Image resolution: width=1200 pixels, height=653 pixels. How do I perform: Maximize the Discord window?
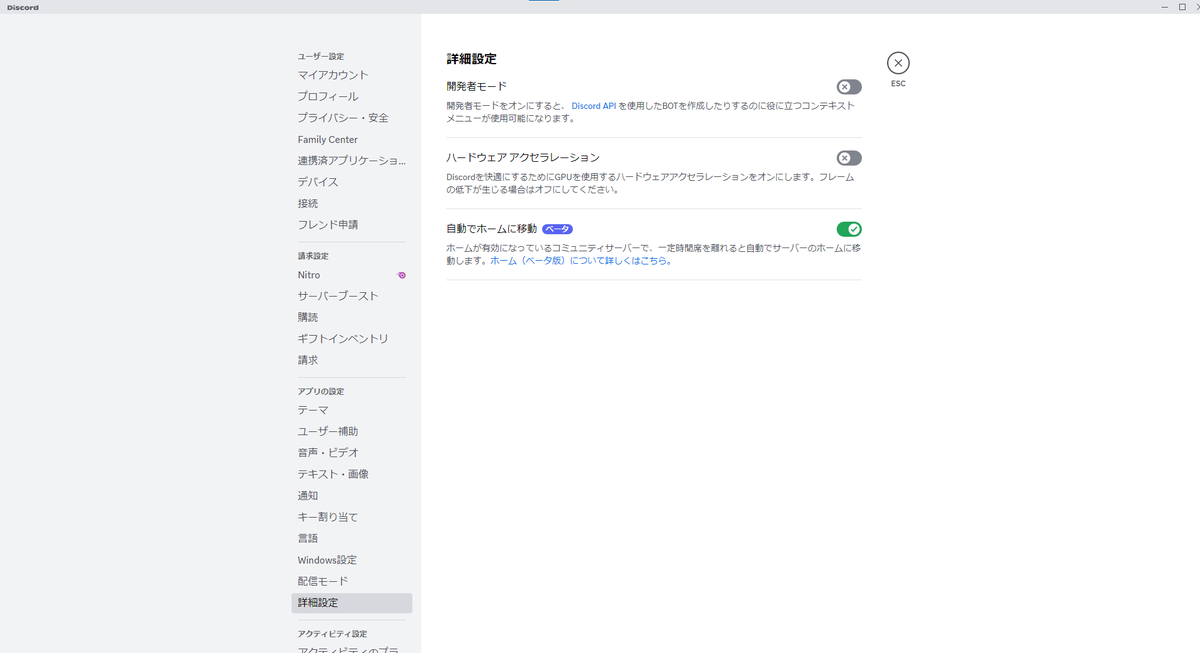click(x=1182, y=7)
